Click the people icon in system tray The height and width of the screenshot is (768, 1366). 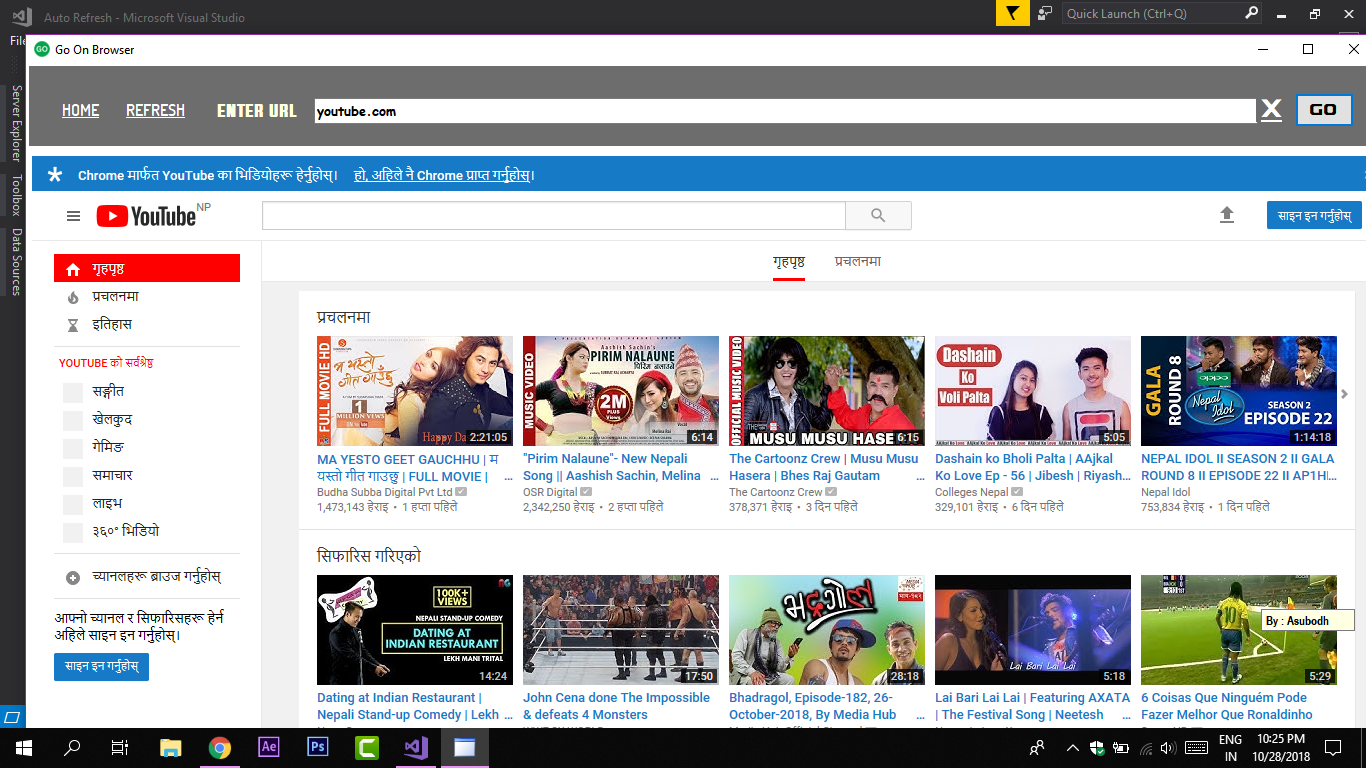[1037, 747]
